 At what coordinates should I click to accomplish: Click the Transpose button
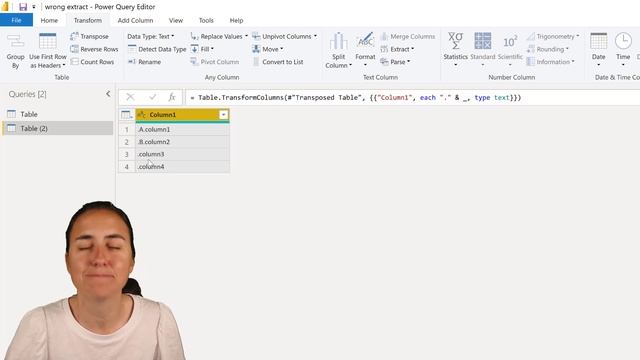(x=89, y=36)
